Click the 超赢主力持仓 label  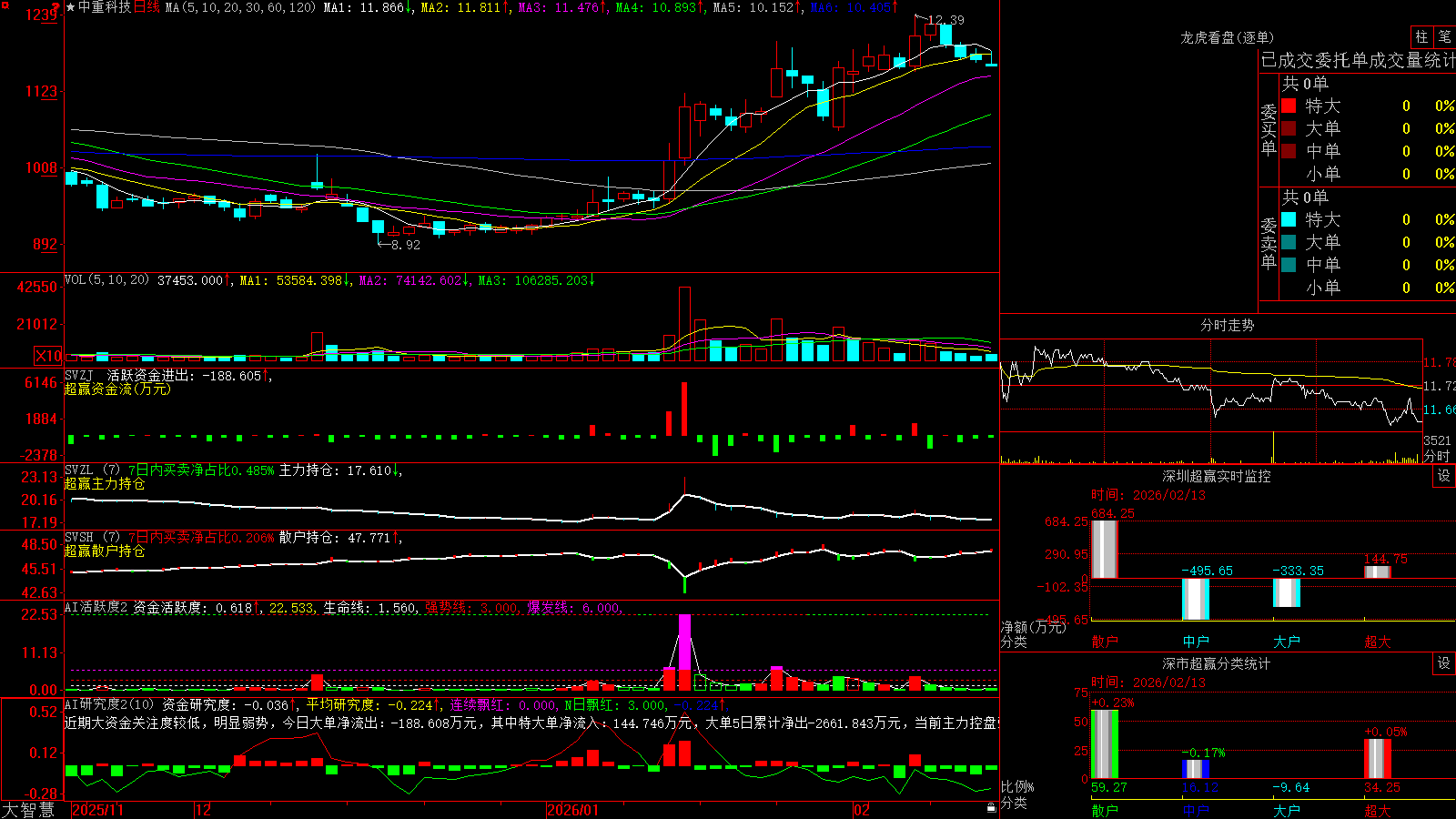[105, 484]
